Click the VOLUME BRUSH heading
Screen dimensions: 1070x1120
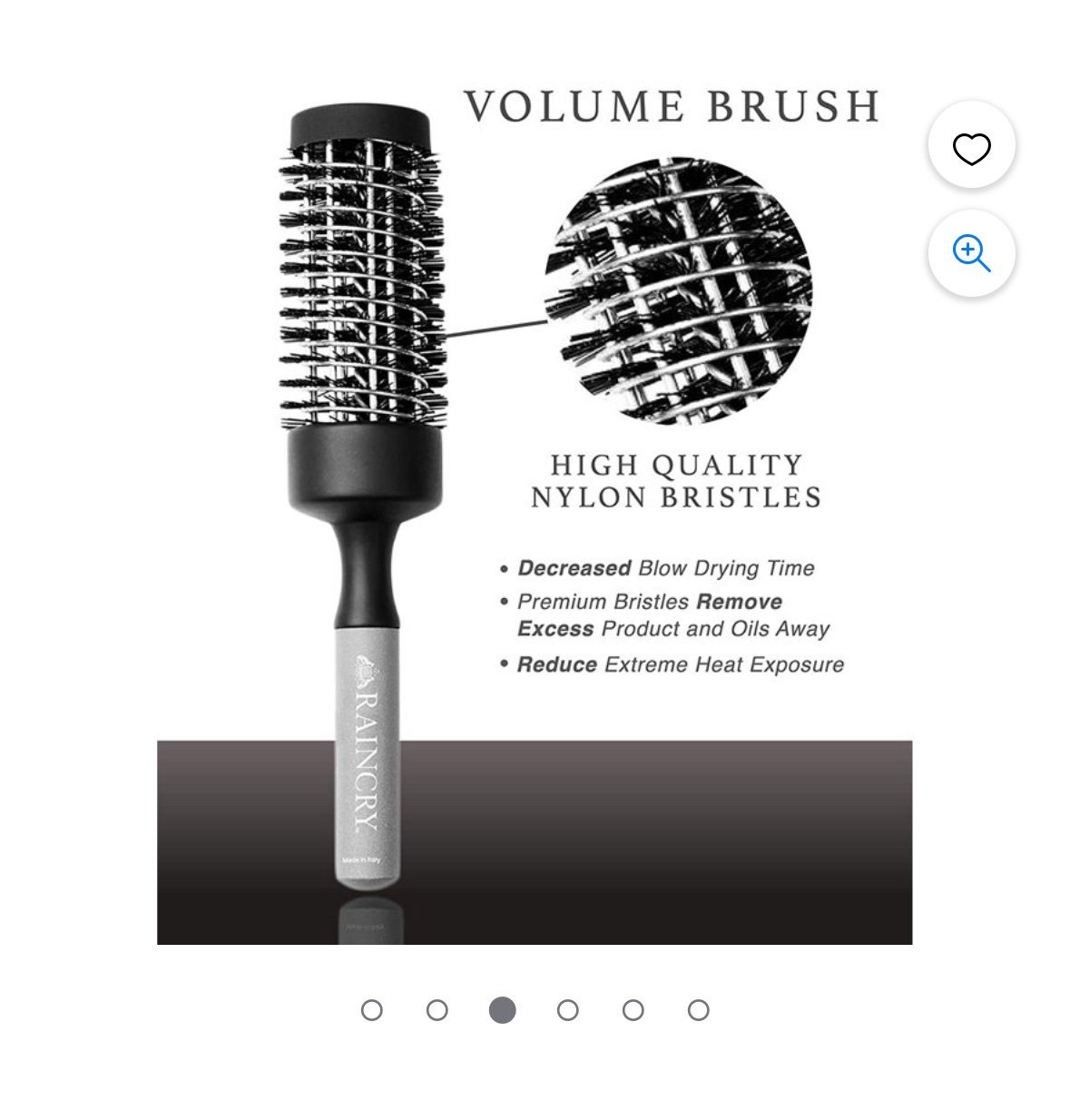[x=672, y=106]
